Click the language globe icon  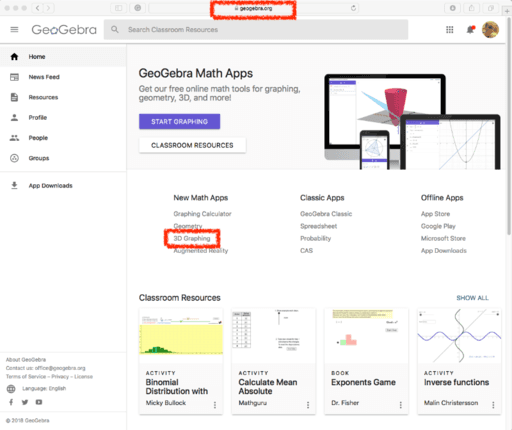tap(11, 389)
